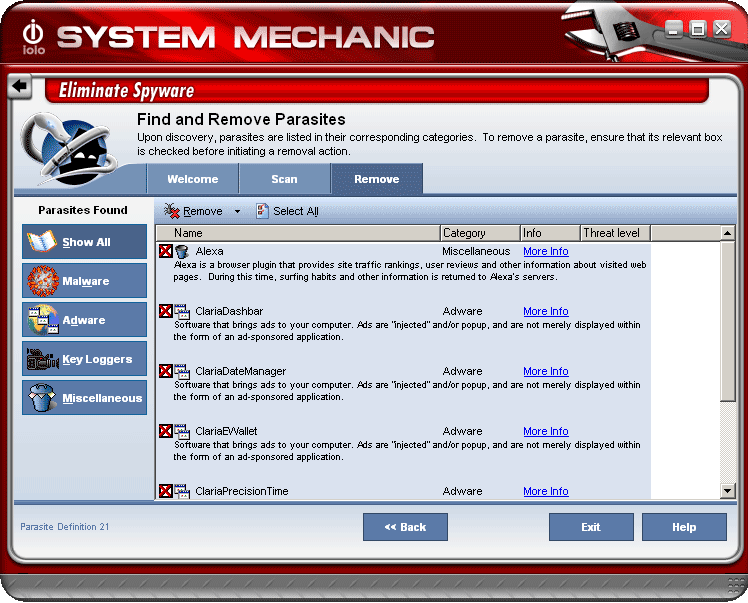Click the << Back button
Image resolution: width=748 pixels, height=603 pixels.
click(x=405, y=527)
